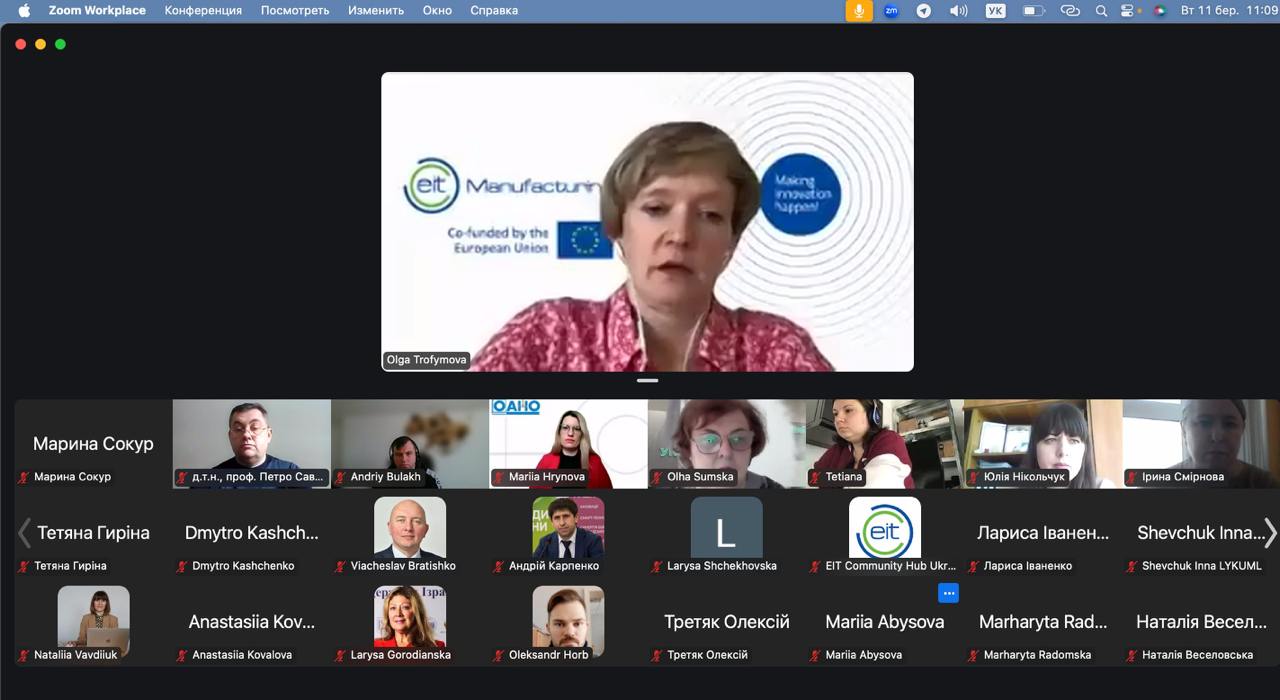
Task: Select Тетяна Гиріна's participant tile
Action: point(93,533)
